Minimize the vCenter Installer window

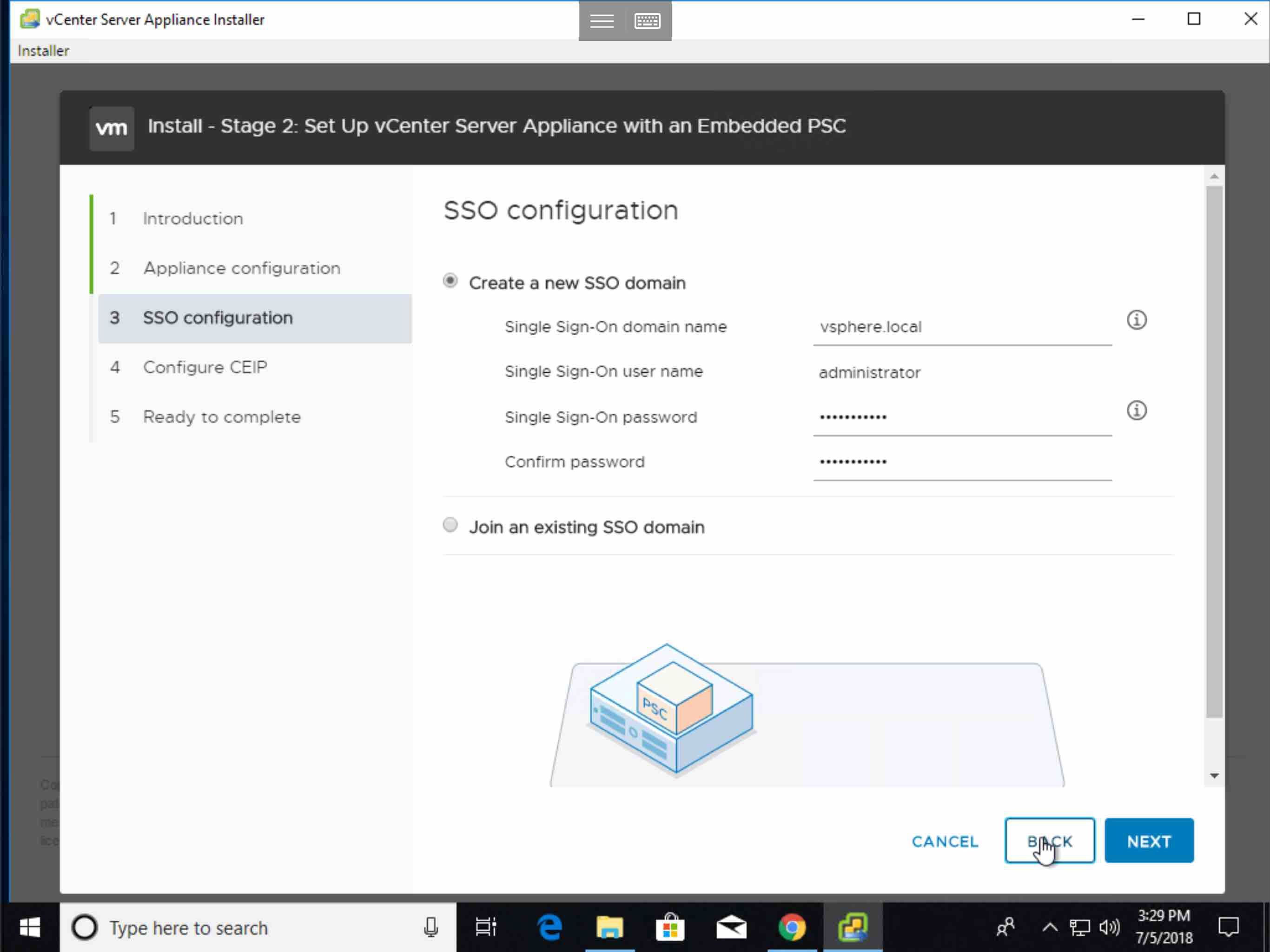pyautogui.click(x=1138, y=20)
